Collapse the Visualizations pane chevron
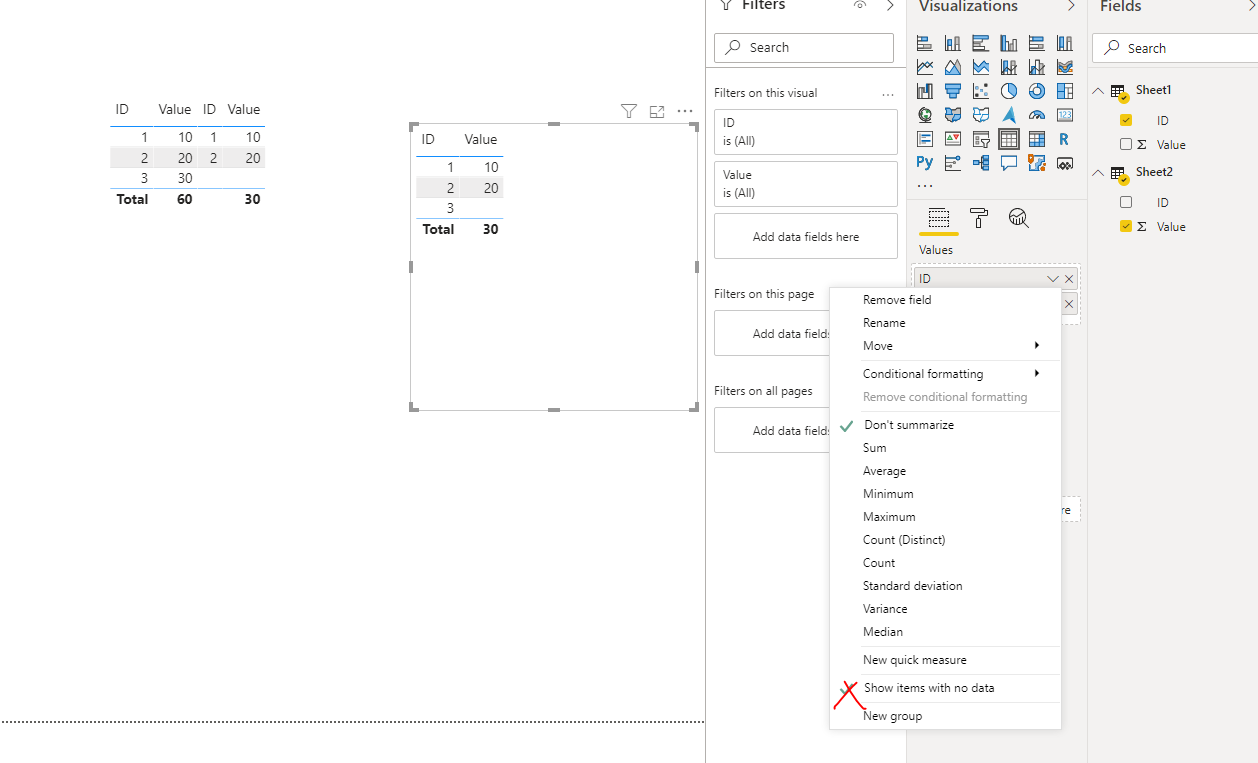The image size is (1258, 763). [1072, 6]
